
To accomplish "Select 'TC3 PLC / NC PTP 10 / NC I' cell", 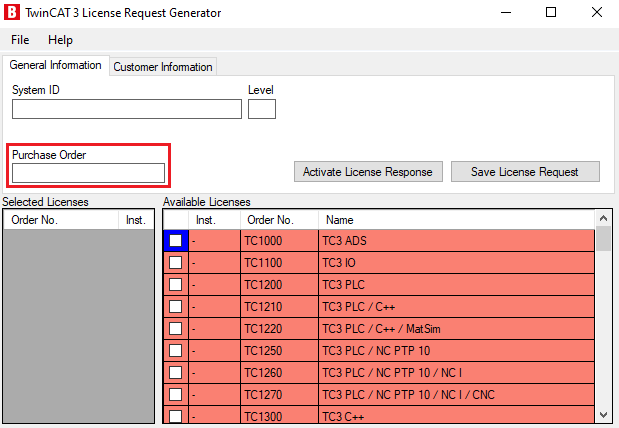I will pos(456,373).
